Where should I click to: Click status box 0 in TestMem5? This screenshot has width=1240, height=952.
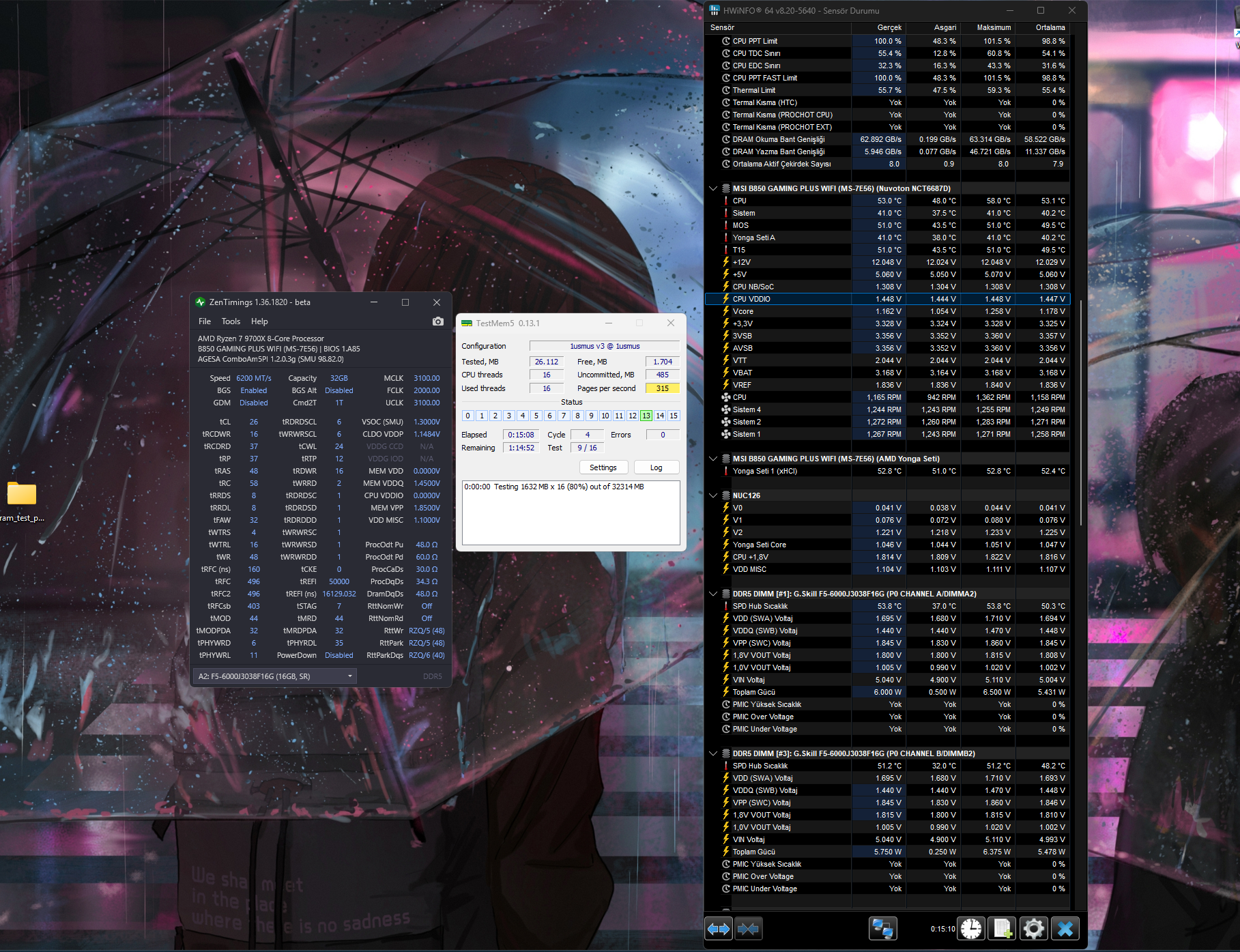coord(468,416)
